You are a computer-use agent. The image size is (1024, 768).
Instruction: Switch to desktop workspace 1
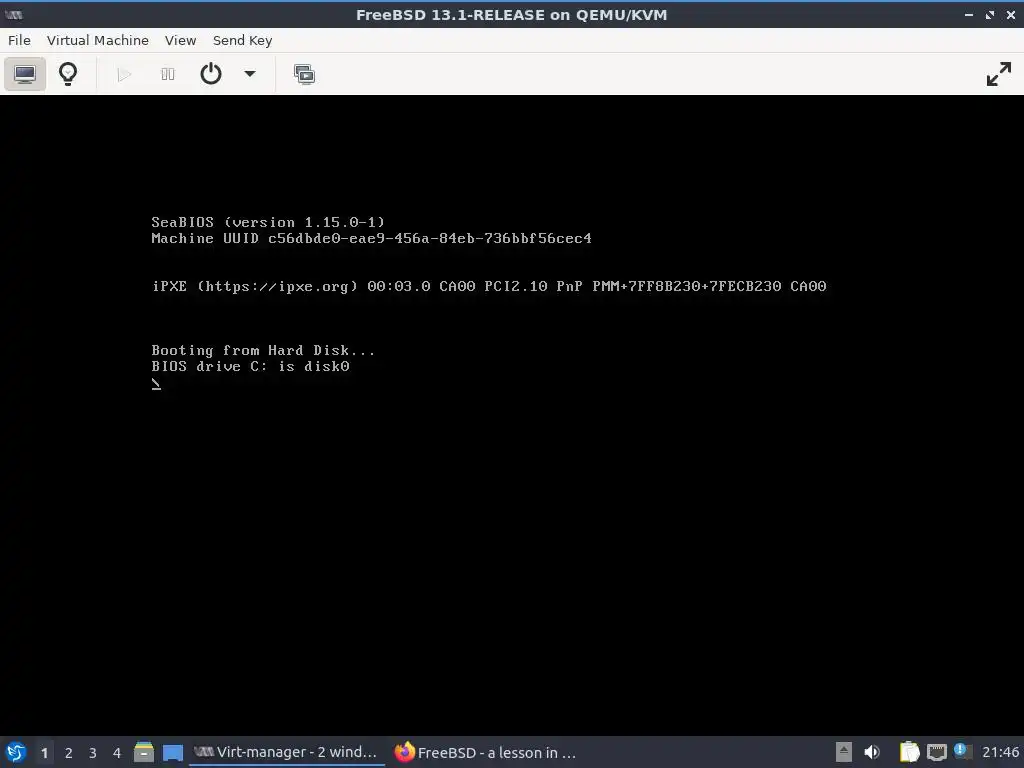[x=44, y=752]
